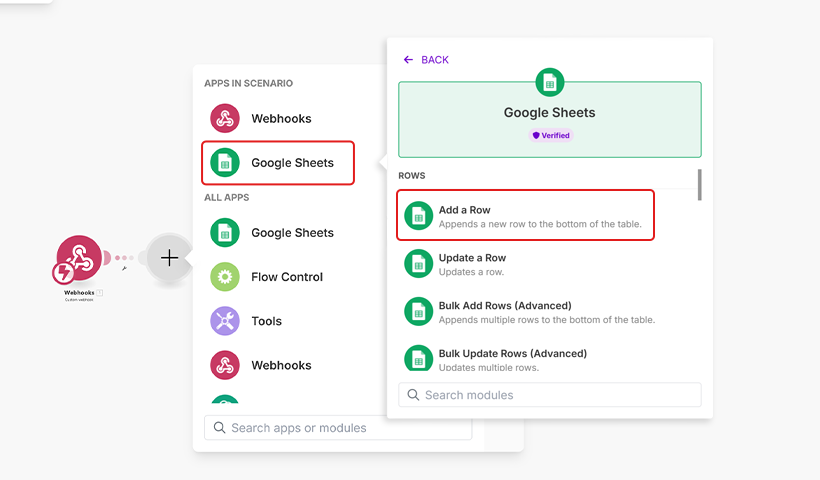The image size is (820, 480).
Task: Click Google Sheets icon under All Apps
Action: pyautogui.click(x=225, y=233)
